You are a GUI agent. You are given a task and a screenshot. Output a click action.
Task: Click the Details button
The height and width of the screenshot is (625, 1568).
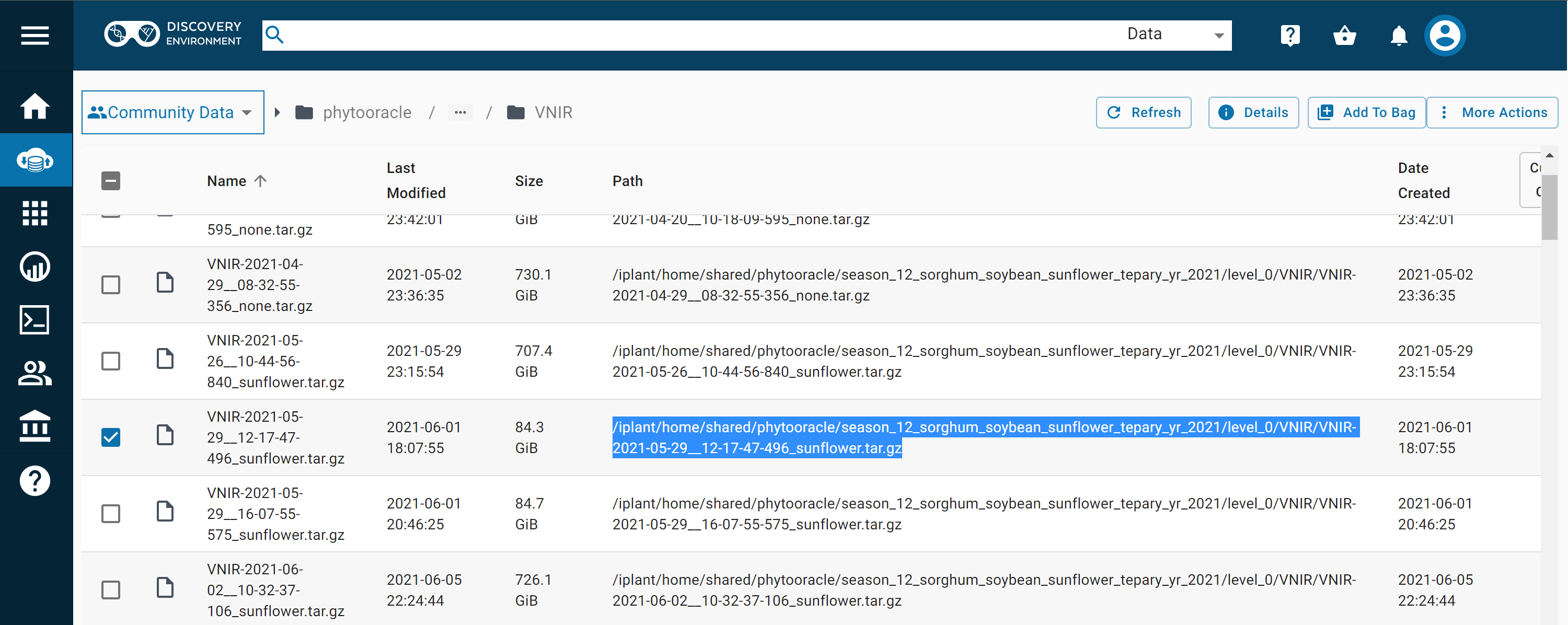point(1253,112)
